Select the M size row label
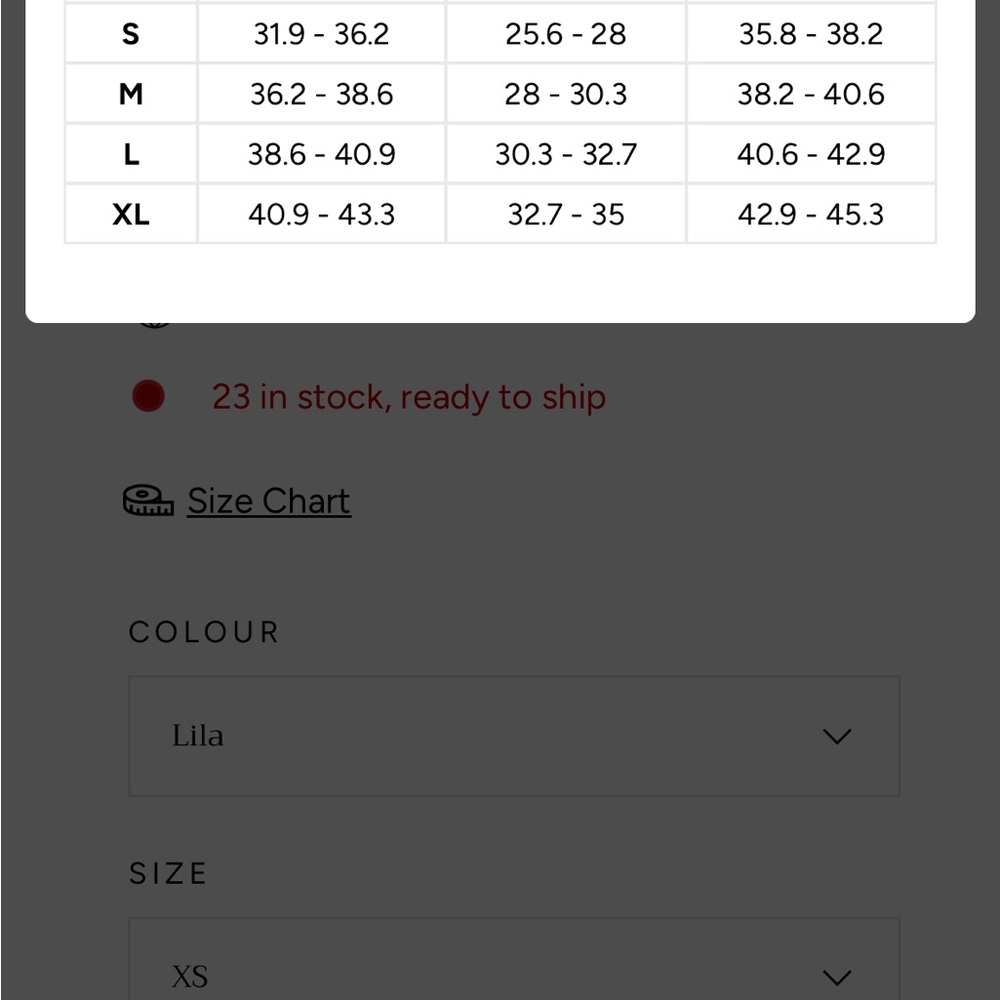 131,94
